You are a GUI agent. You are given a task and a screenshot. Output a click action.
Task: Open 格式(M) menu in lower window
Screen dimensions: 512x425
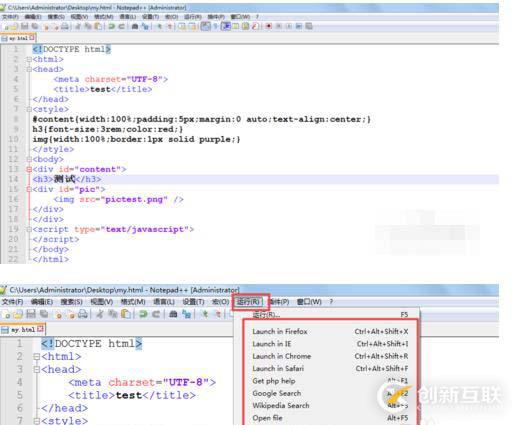click(x=133, y=302)
